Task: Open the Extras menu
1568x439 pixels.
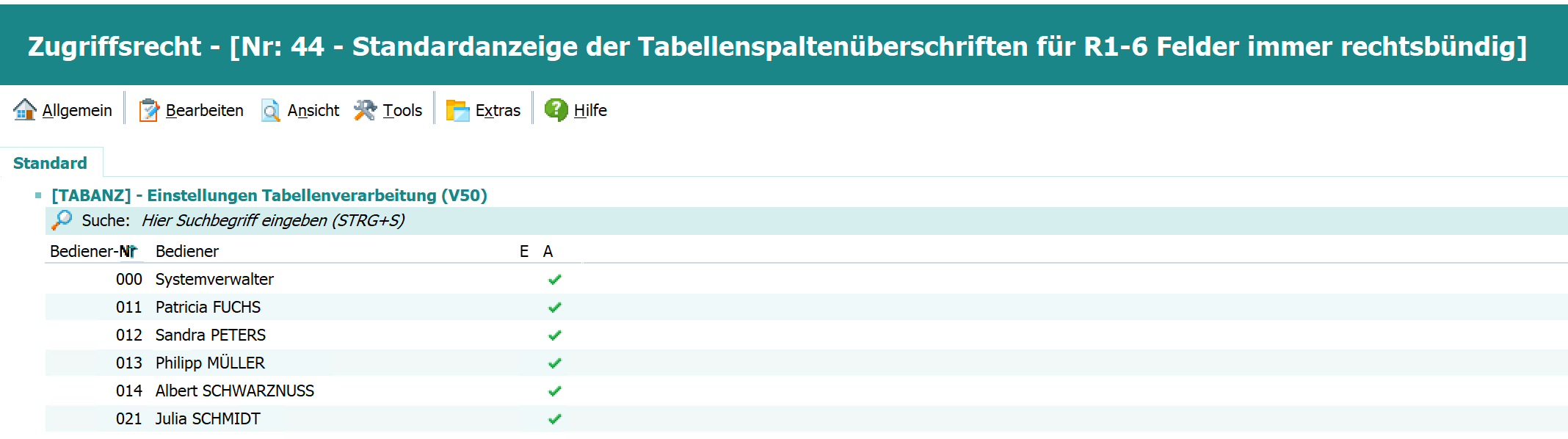Action: pos(497,110)
